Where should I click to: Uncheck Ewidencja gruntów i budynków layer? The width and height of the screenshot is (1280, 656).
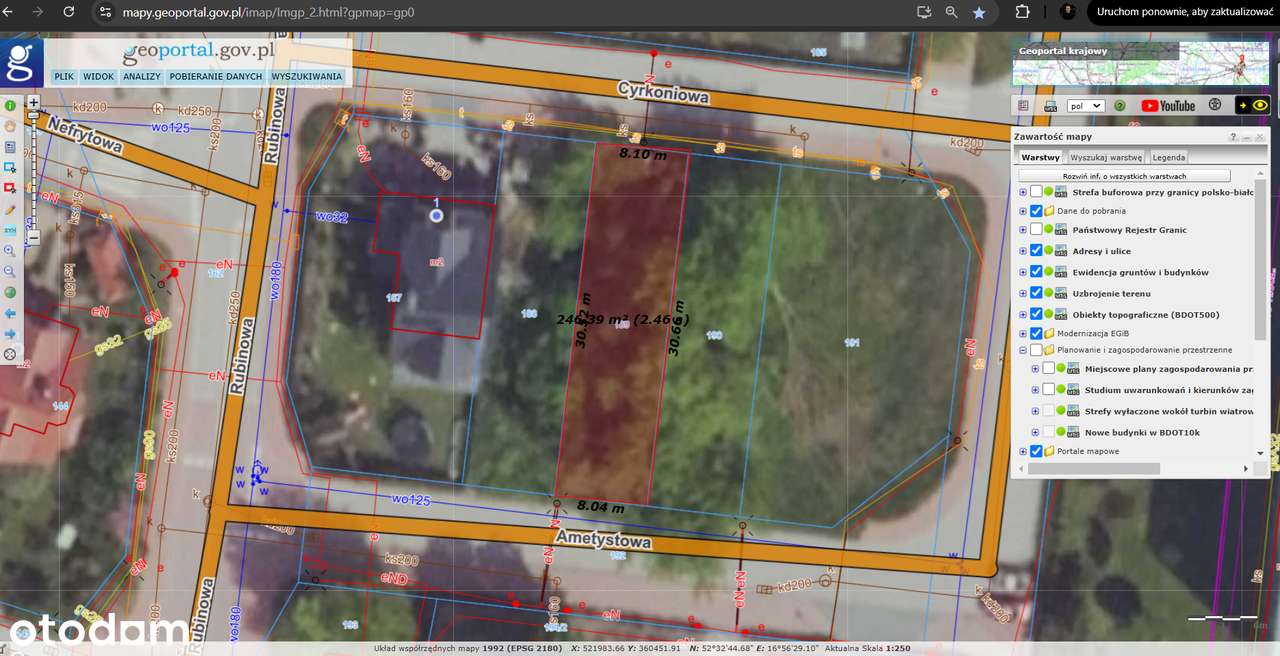click(x=1036, y=272)
